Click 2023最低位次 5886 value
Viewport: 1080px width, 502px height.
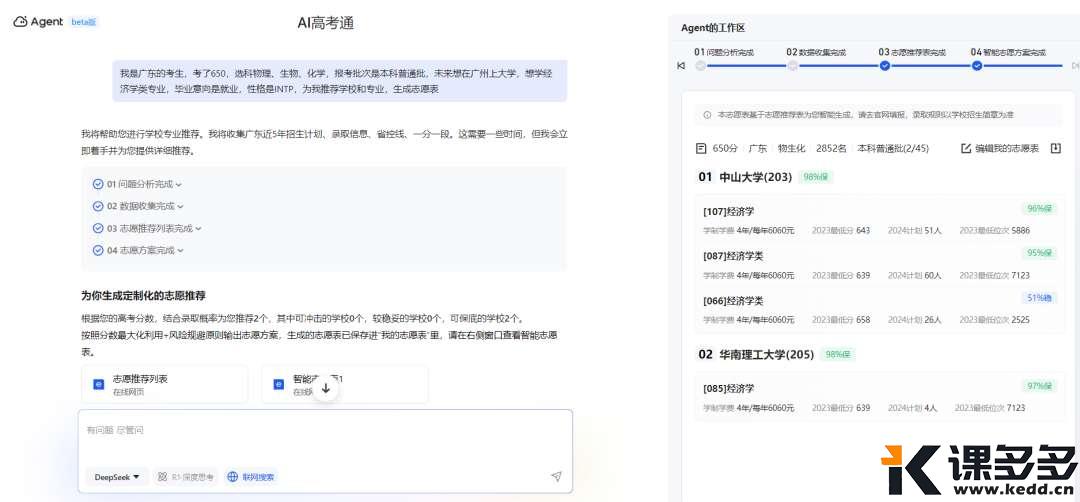995,231
